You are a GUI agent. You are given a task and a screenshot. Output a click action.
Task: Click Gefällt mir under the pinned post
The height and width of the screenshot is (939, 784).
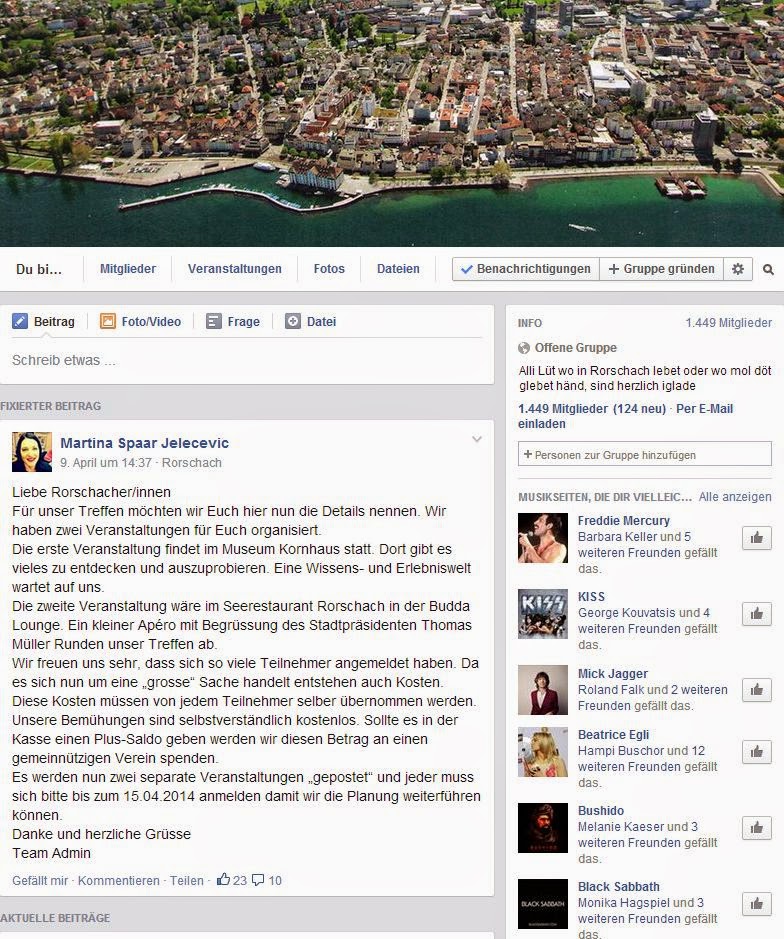pos(40,881)
